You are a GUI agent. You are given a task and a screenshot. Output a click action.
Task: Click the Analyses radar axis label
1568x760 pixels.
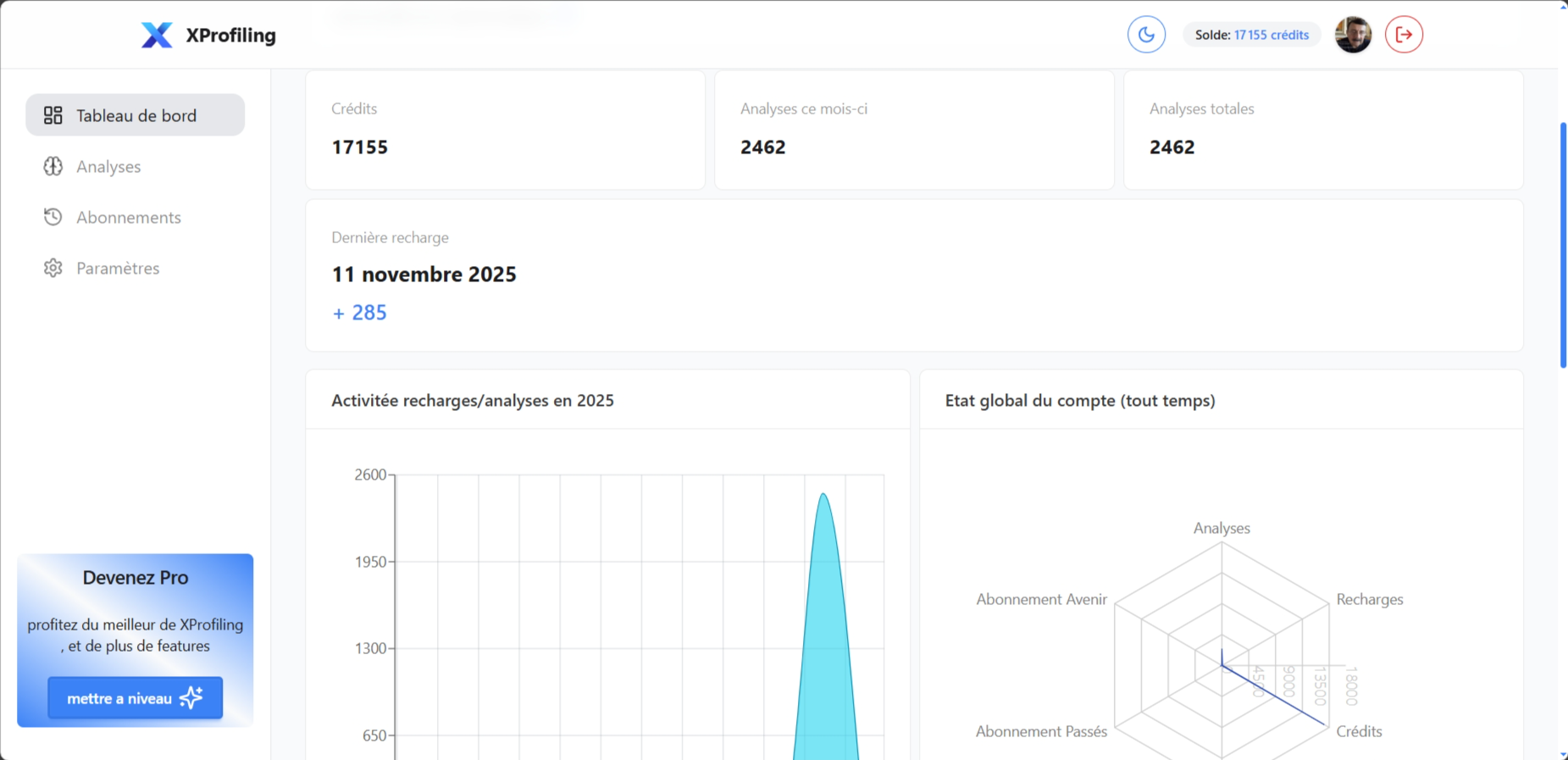[1222, 528]
